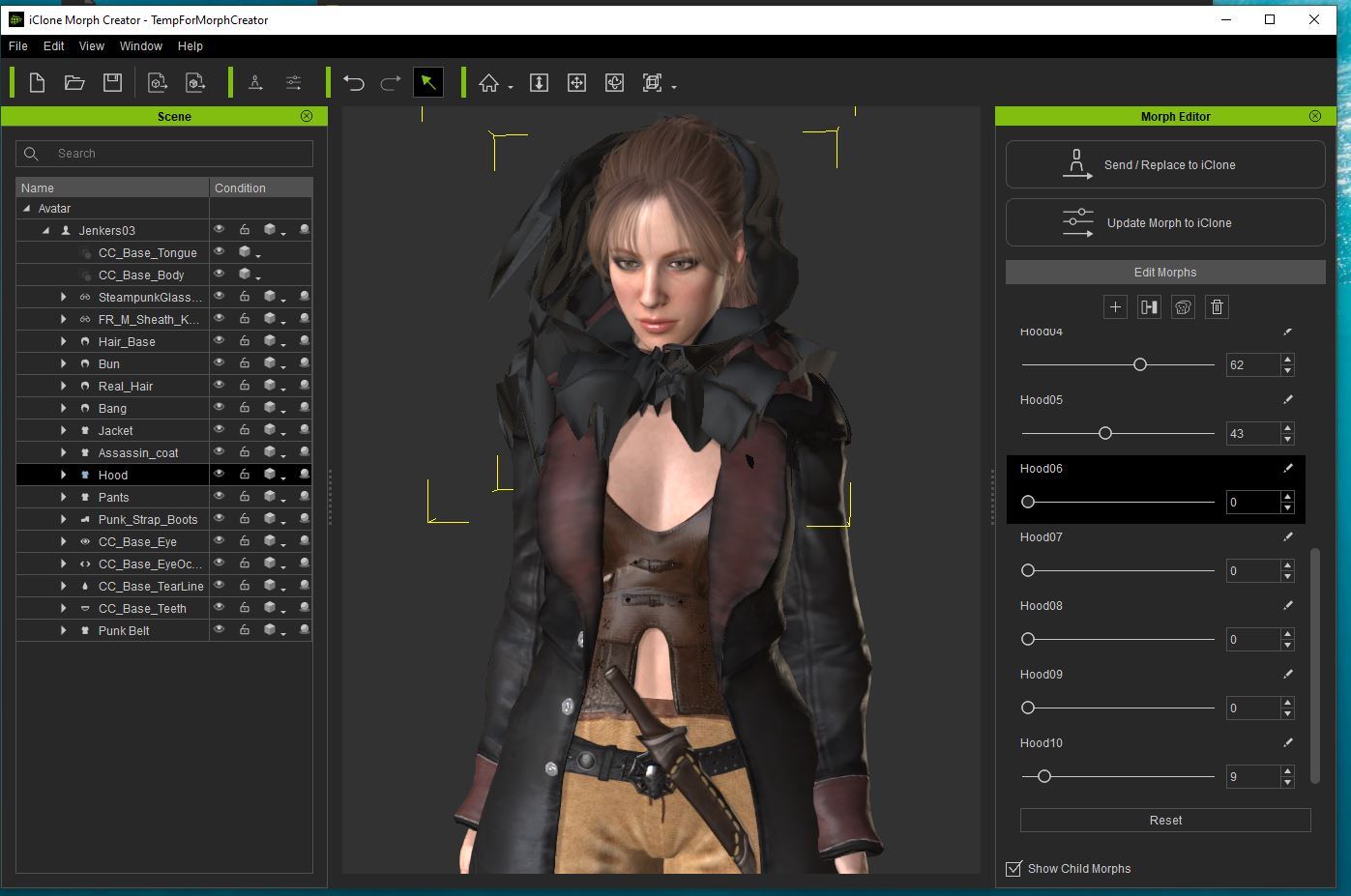This screenshot has width=1351, height=896.
Task: Expand the Hood tree item
Action: pyautogui.click(x=64, y=475)
